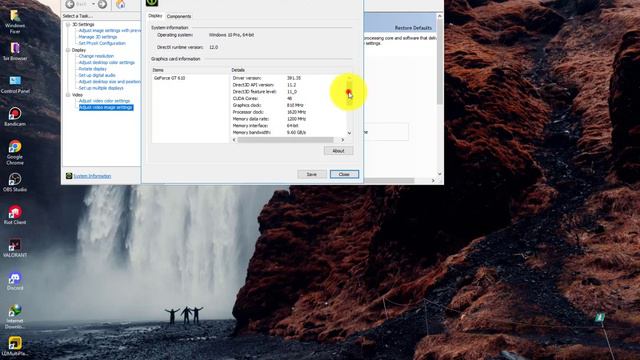Open the Tor Browser desktop icon

pyautogui.click(x=15, y=52)
